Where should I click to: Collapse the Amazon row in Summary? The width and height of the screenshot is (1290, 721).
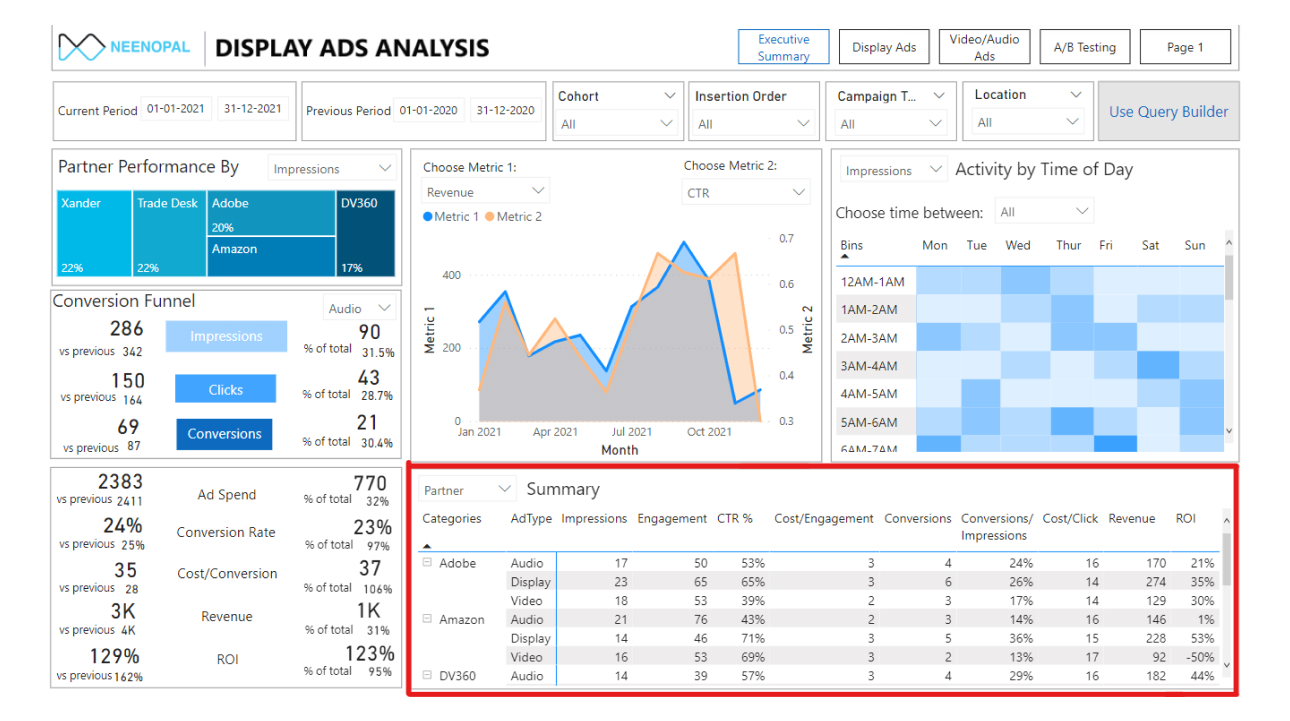point(427,619)
